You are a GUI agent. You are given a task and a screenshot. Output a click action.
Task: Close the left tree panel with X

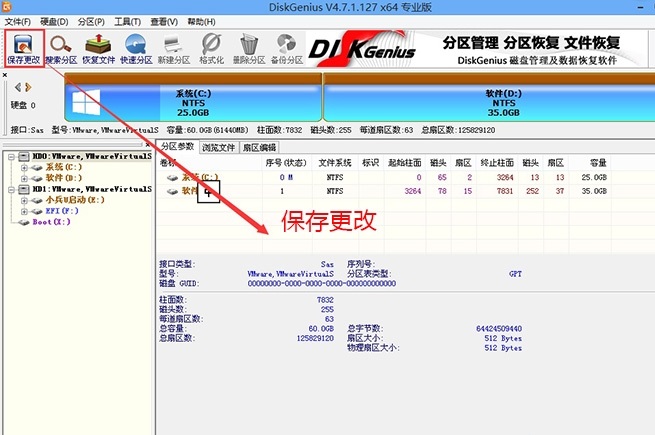coord(148,145)
